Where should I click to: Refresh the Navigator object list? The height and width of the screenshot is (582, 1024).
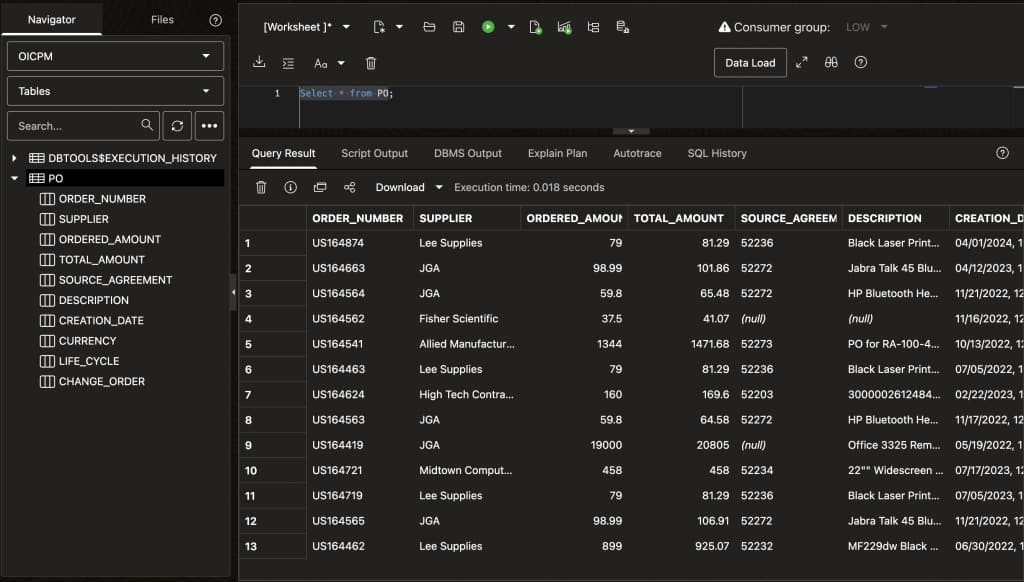point(177,126)
